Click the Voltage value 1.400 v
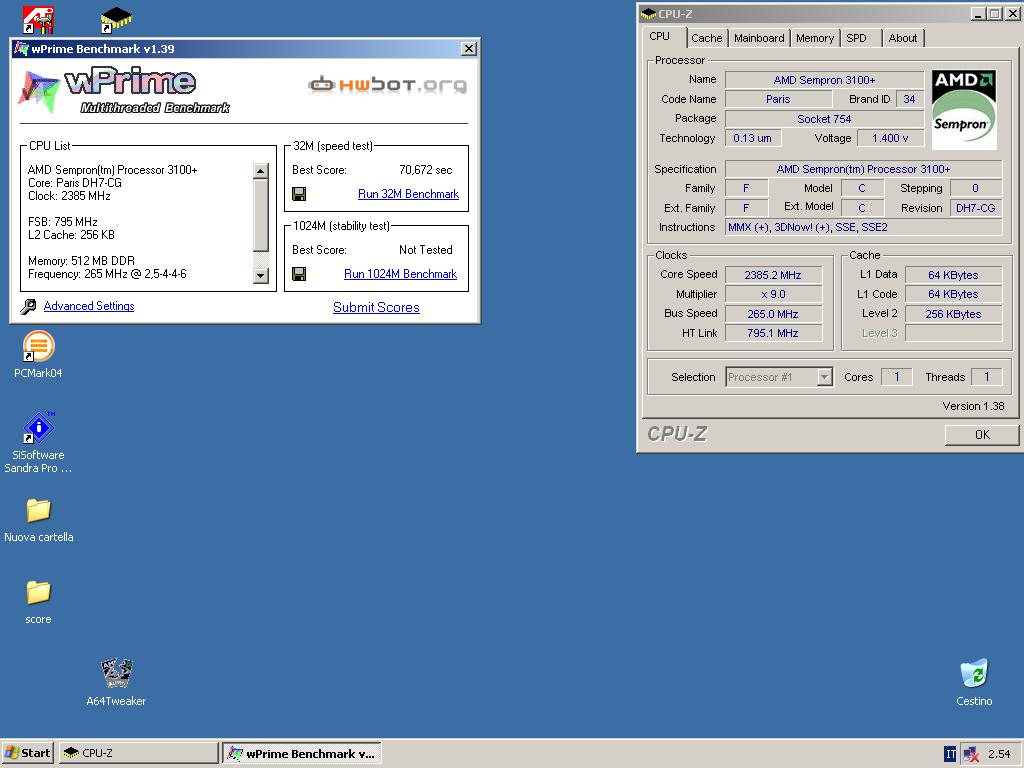The width and height of the screenshot is (1024, 768). tap(890, 138)
